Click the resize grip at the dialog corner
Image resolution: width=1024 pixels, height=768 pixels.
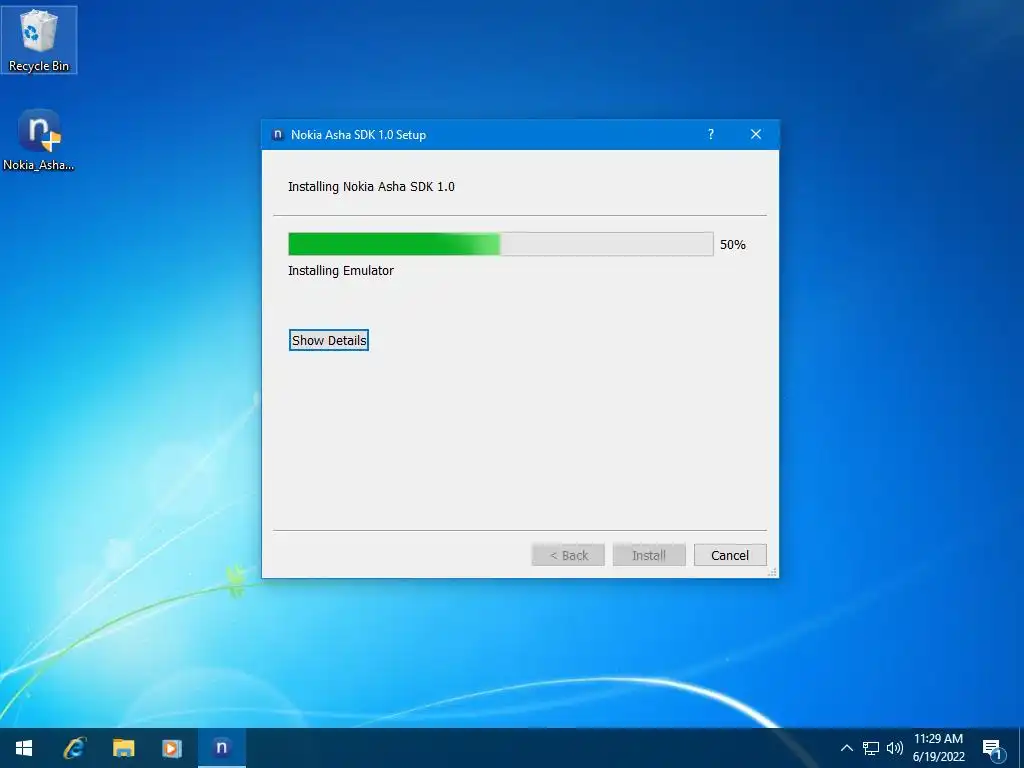coord(773,572)
